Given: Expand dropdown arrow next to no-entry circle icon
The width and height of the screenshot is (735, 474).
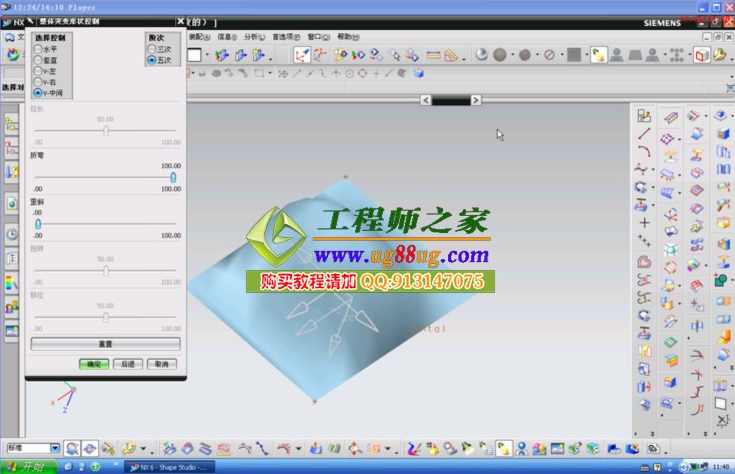Looking at the screenshot, I should point(562,55).
